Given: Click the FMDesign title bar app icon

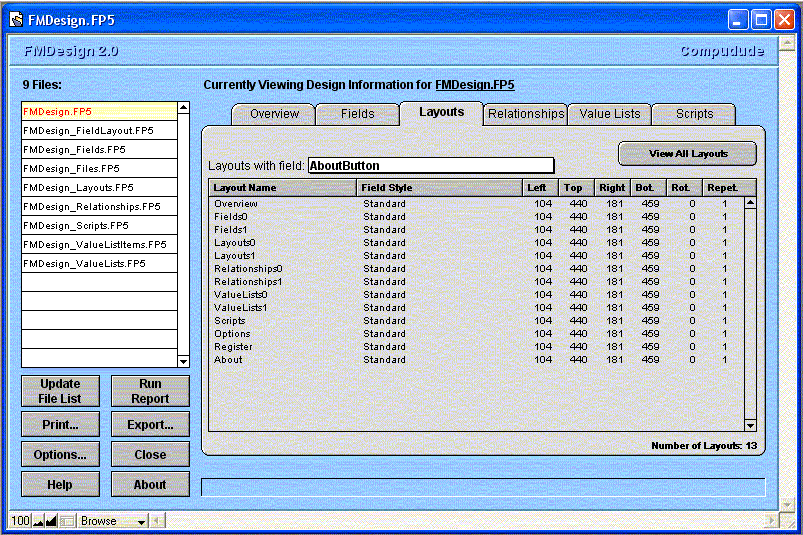Looking at the screenshot, I should coord(17,19).
